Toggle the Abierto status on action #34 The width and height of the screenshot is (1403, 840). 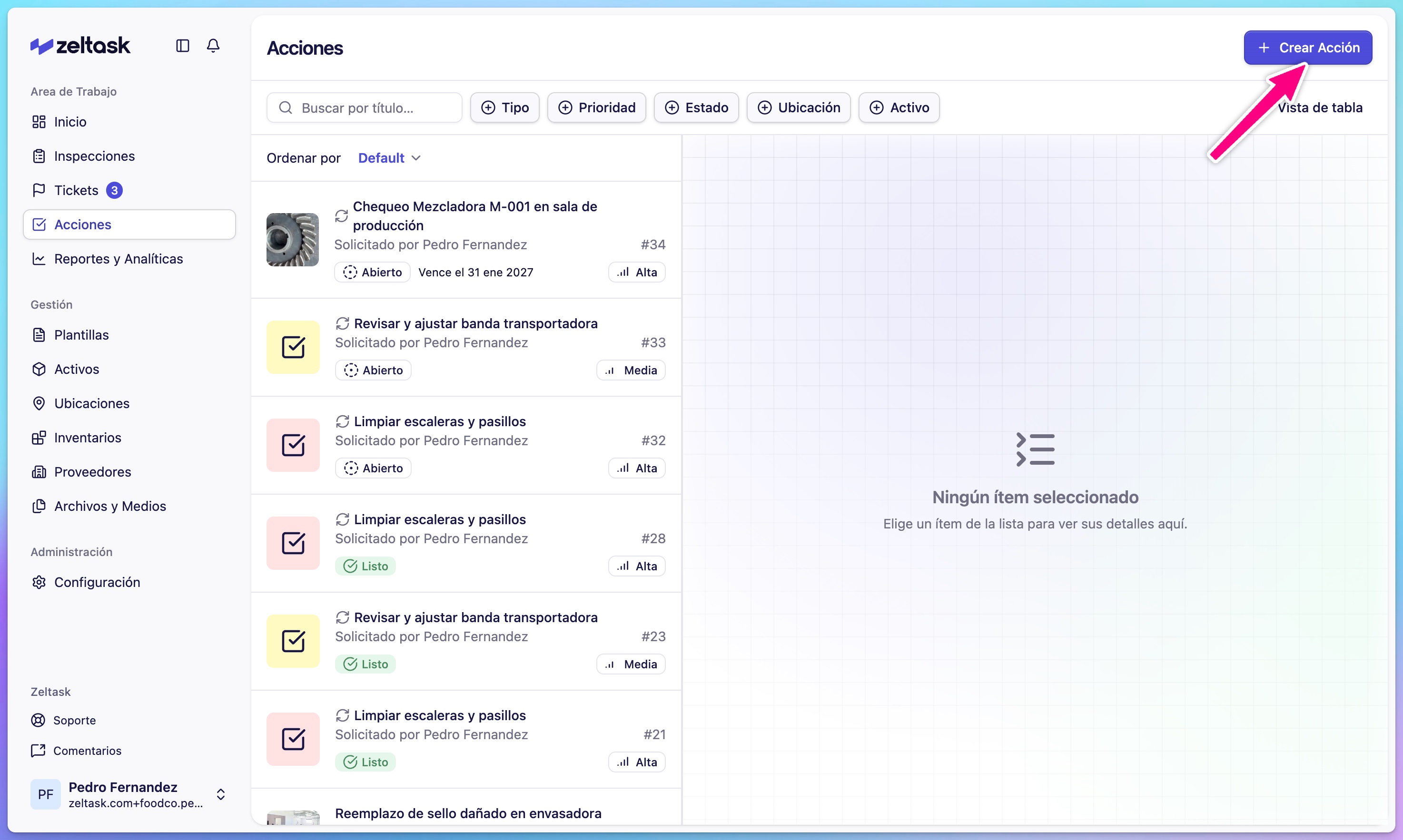[372, 272]
